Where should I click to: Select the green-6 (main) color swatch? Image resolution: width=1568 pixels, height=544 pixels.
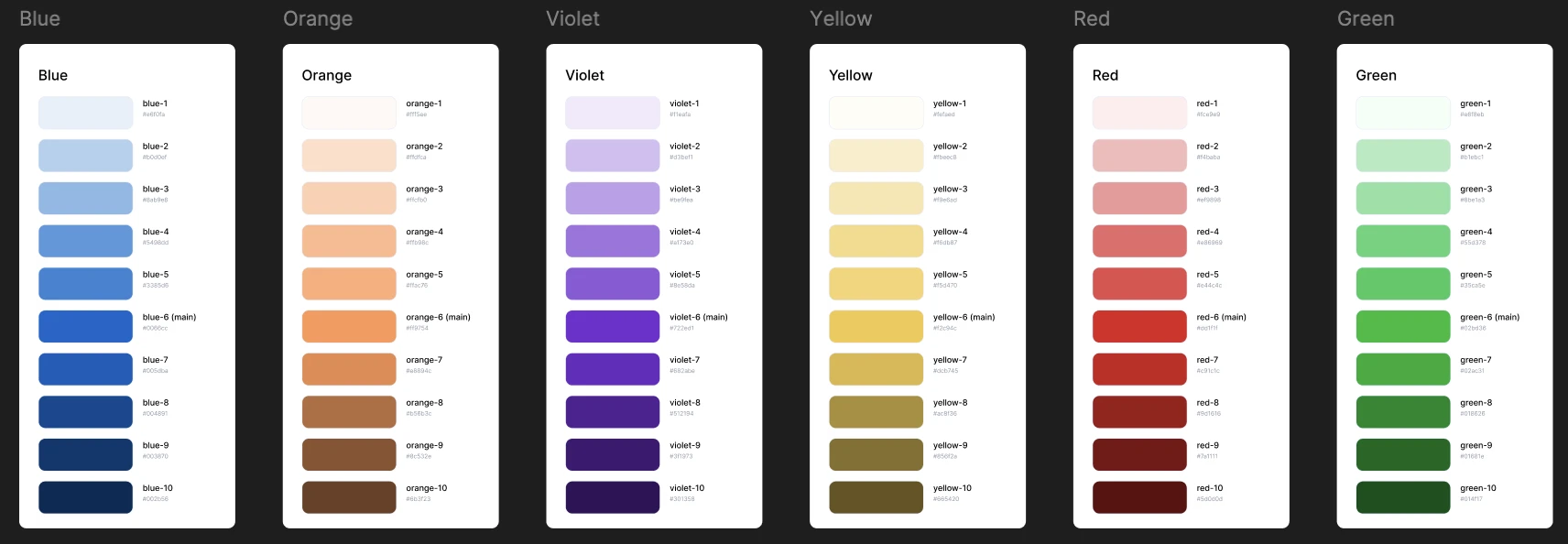(x=1403, y=326)
